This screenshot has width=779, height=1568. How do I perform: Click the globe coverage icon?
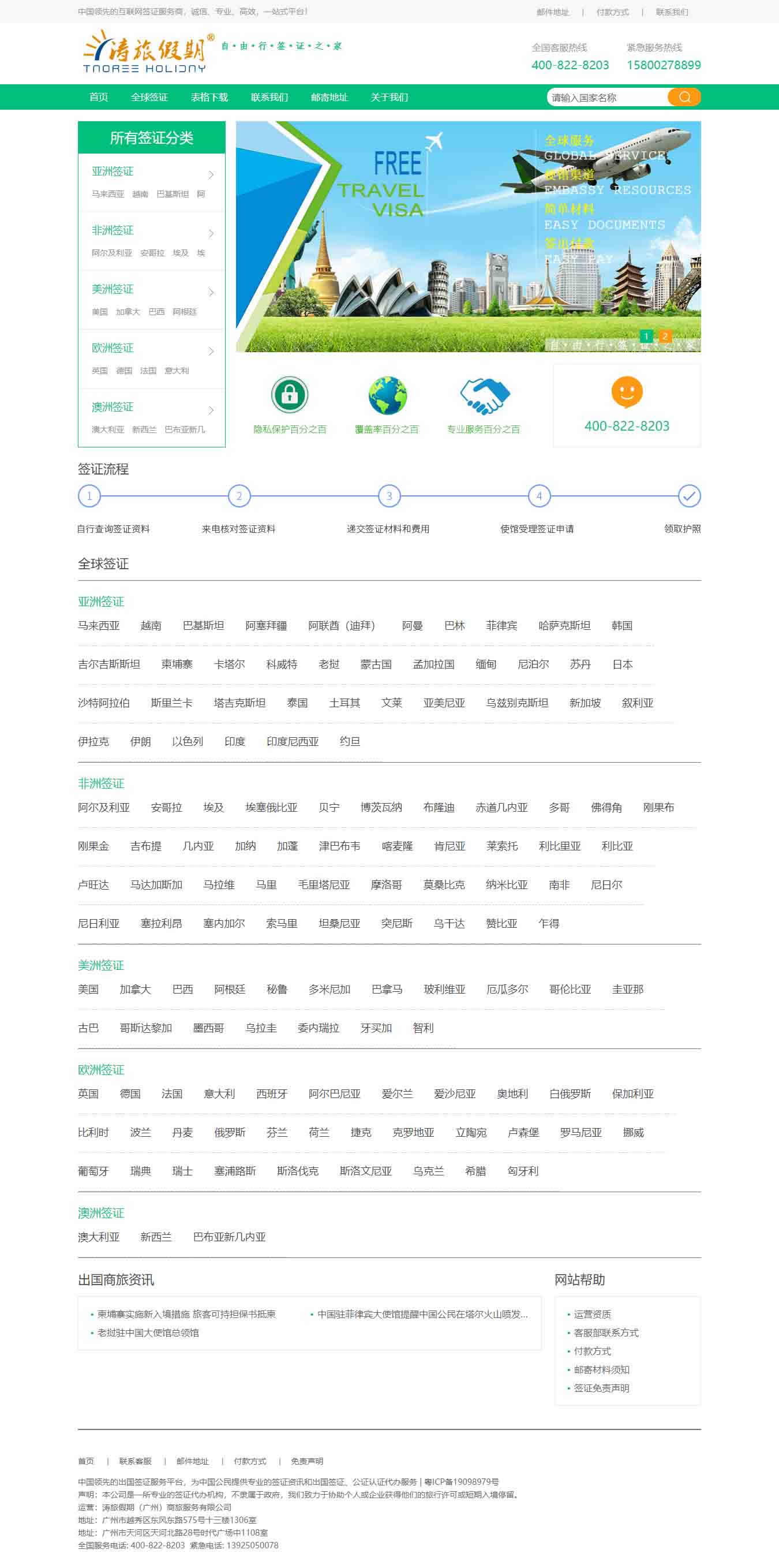[387, 395]
